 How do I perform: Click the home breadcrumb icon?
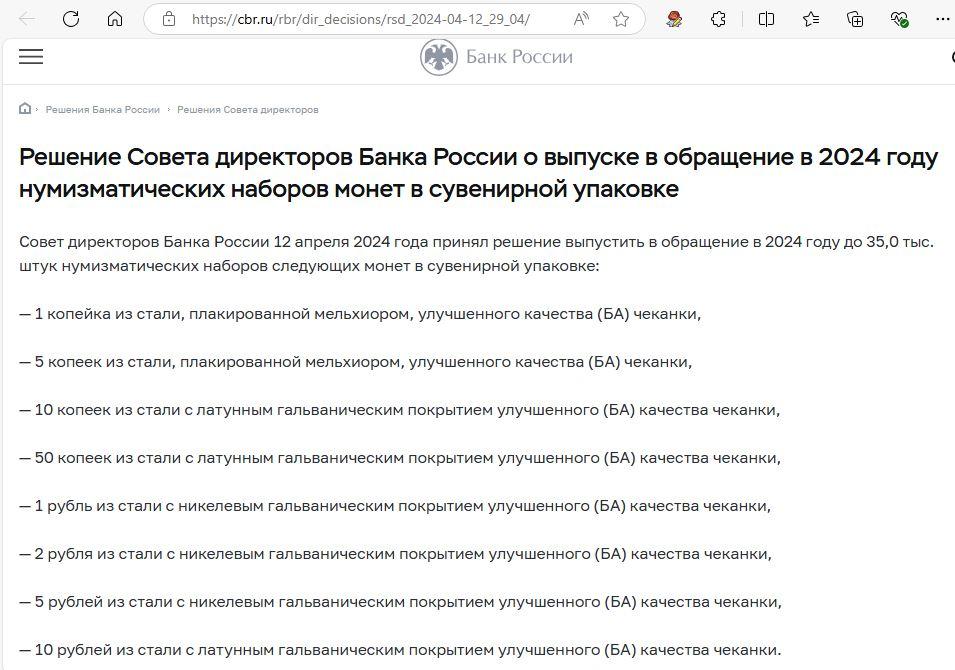pyautogui.click(x=25, y=109)
